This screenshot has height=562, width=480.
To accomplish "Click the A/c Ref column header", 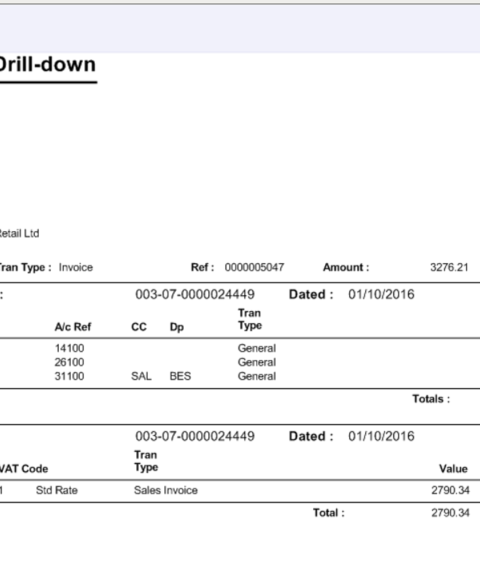I will pos(73,327).
